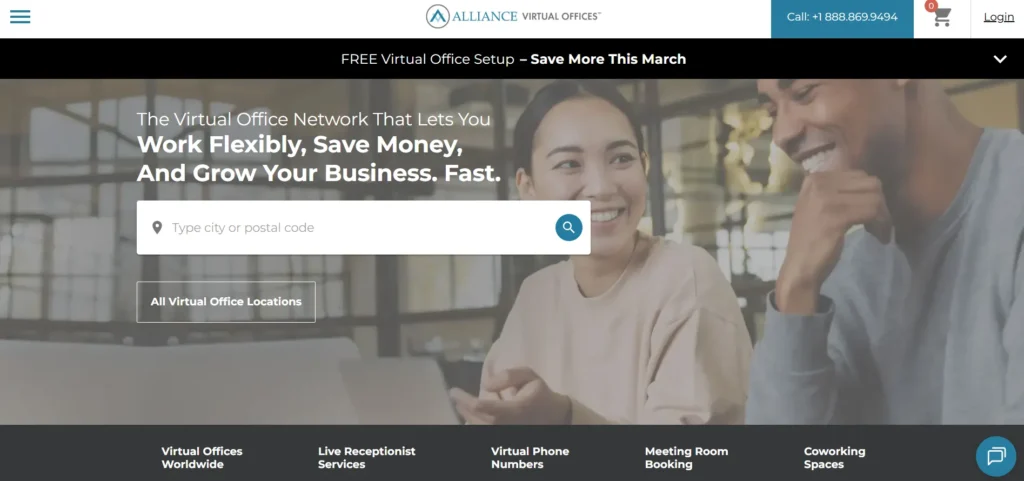The height and width of the screenshot is (481, 1024).
Task: Select Virtual Offices Worldwide menu item
Action: point(202,458)
